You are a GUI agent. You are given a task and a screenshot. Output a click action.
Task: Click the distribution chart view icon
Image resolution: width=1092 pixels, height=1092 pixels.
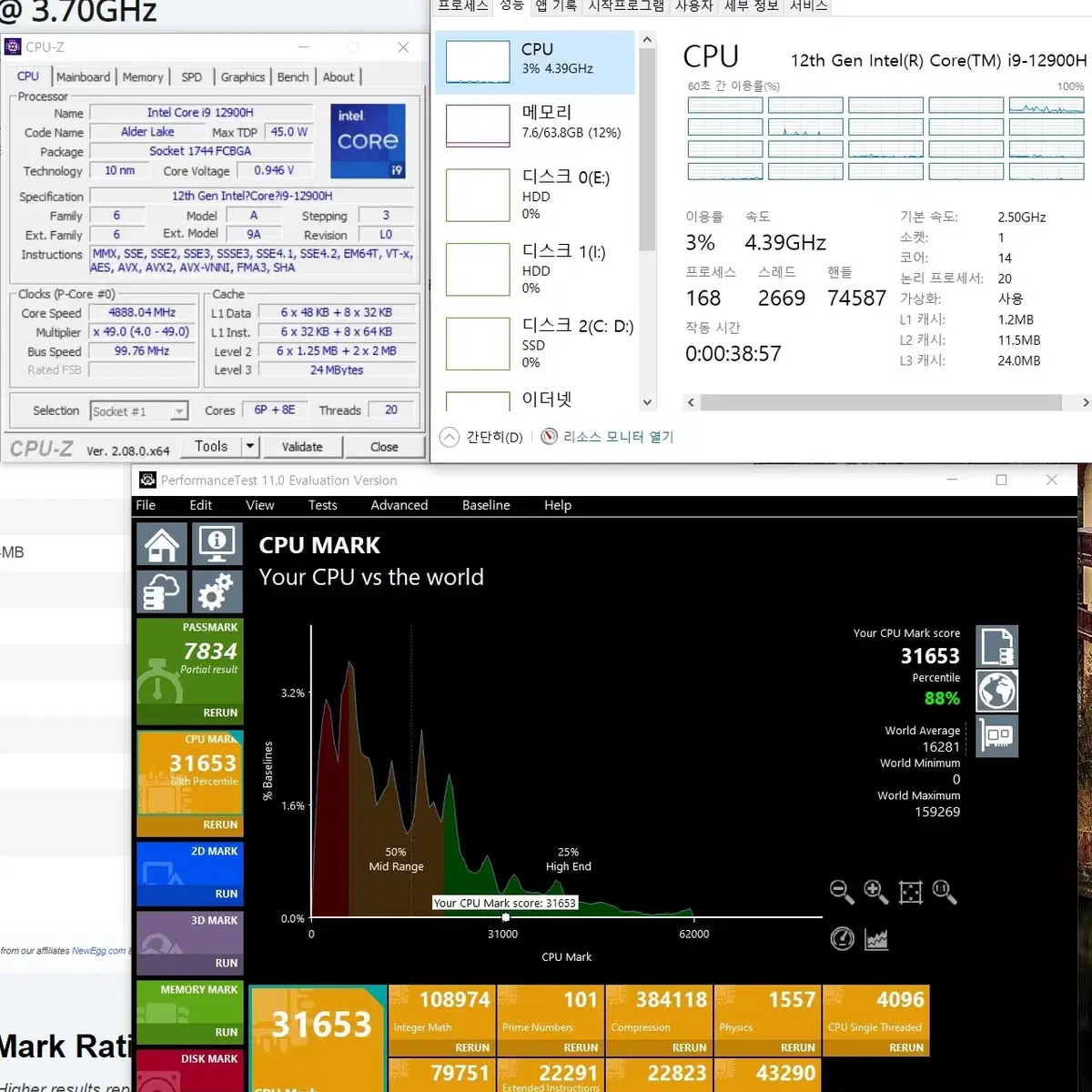click(x=876, y=938)
